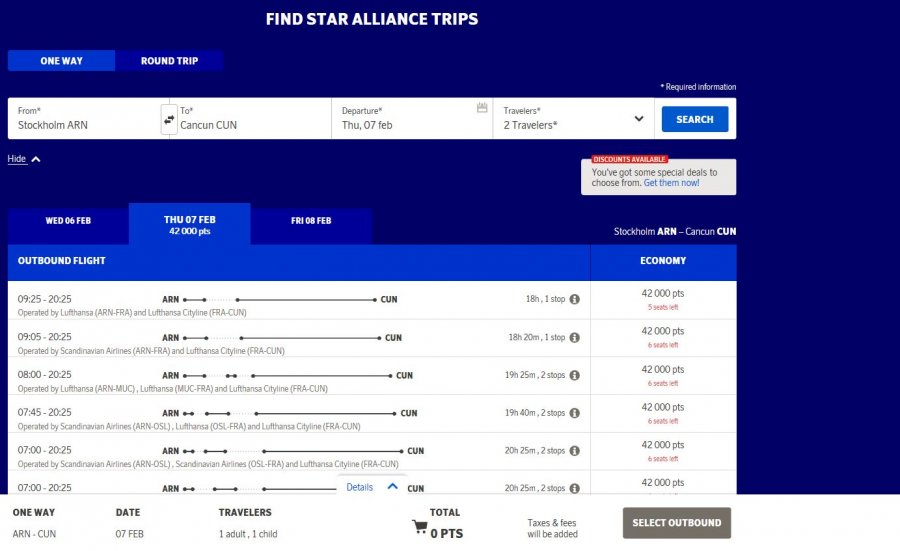Click the shopping cart total icon

(420, 527)
